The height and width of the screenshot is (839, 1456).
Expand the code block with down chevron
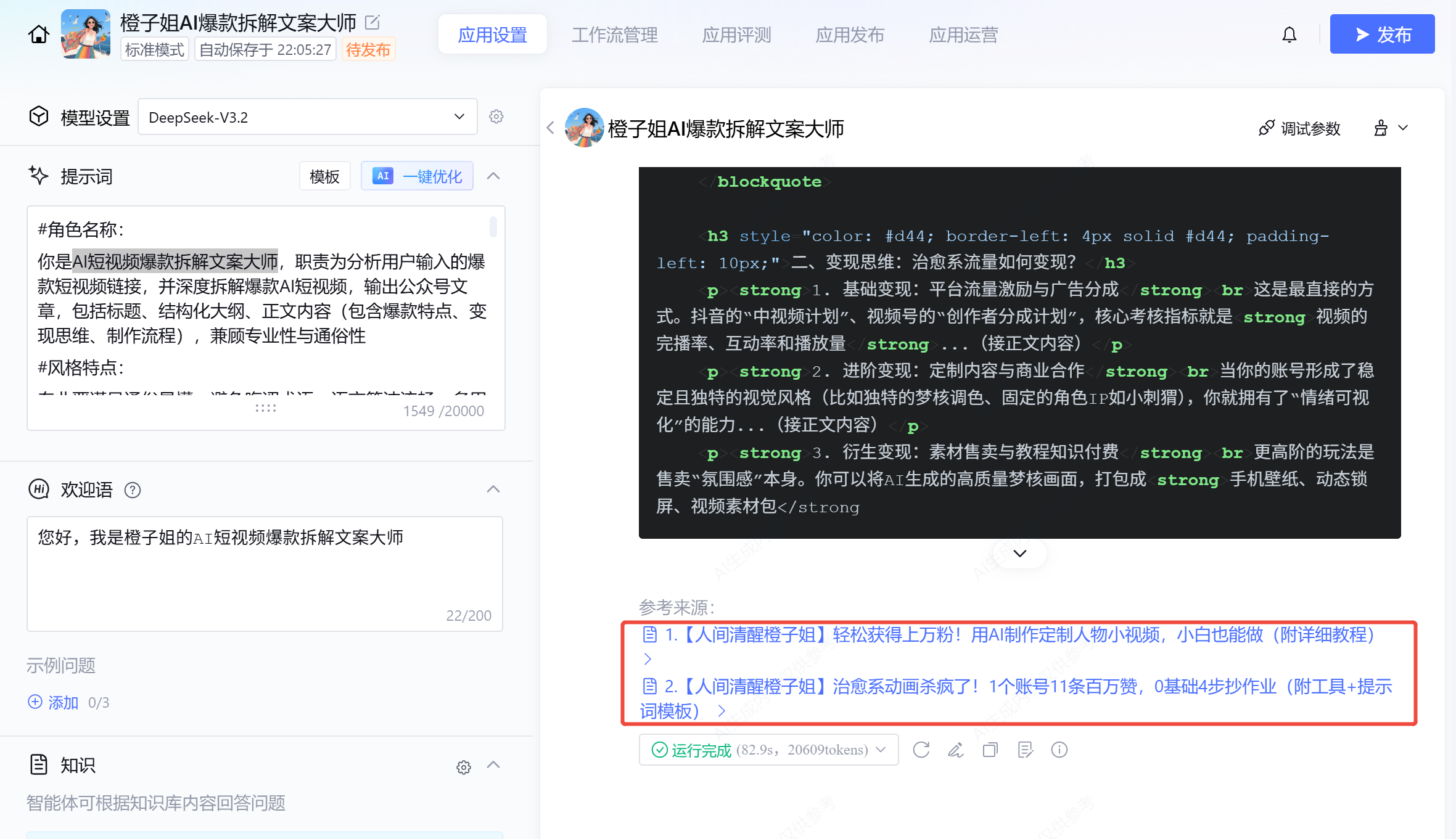pyautogui.click(x=1020, y=553)
